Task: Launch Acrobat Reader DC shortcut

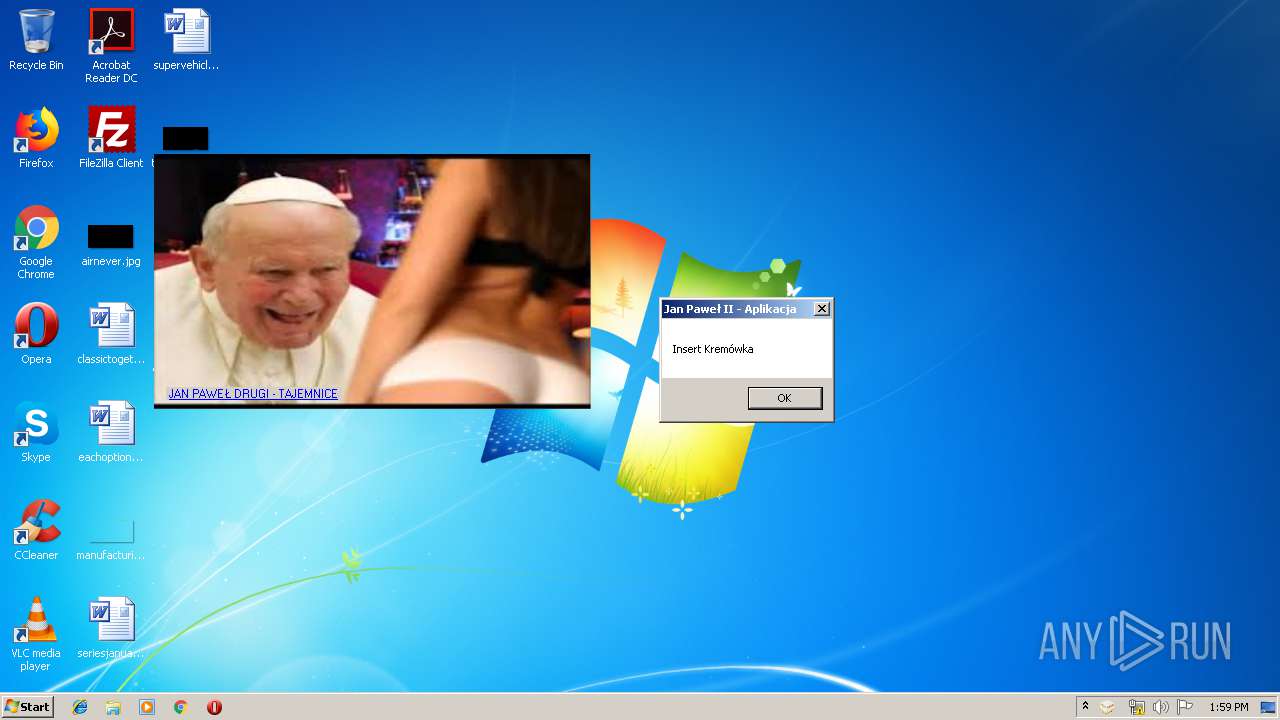Action: coord(111,45)
